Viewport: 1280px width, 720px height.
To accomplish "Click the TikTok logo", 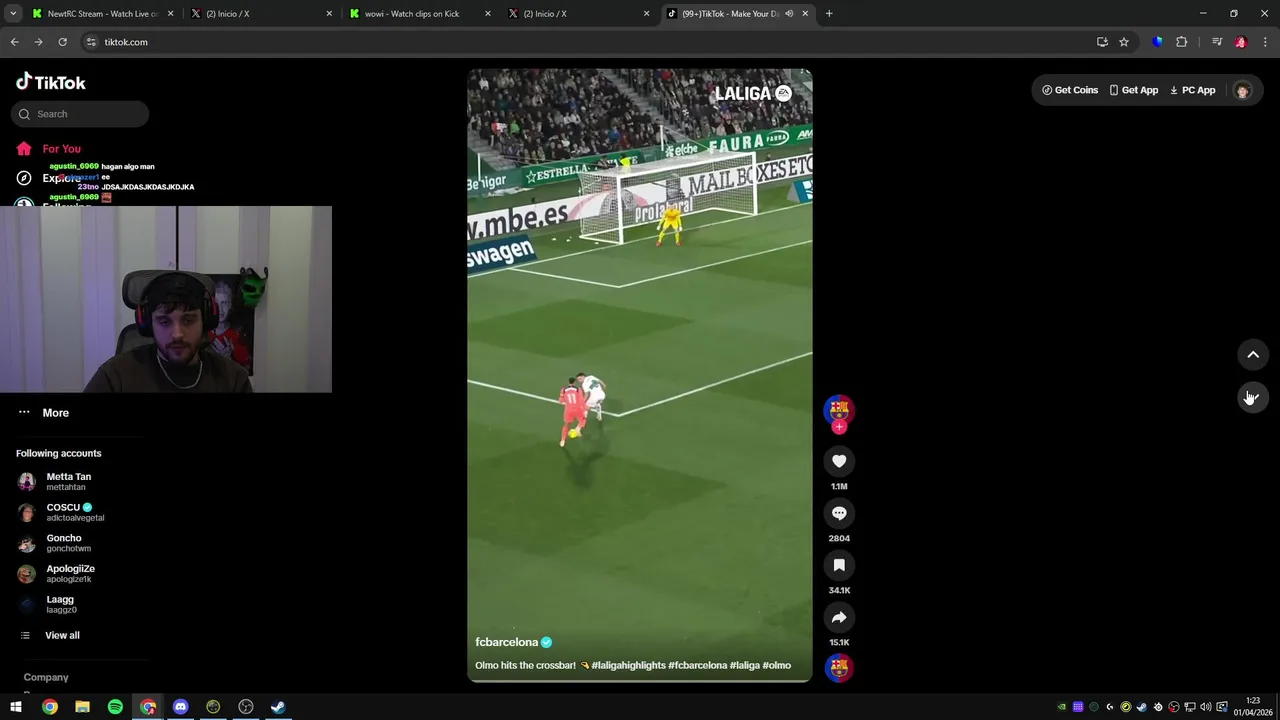I will (x=51, y=82).
